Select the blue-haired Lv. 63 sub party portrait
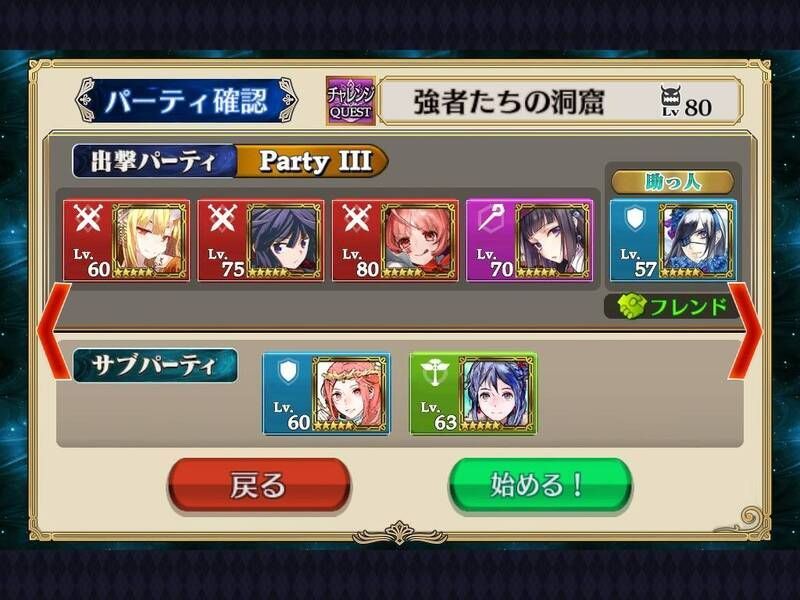 pyautogui.click(x=497, y=393)
